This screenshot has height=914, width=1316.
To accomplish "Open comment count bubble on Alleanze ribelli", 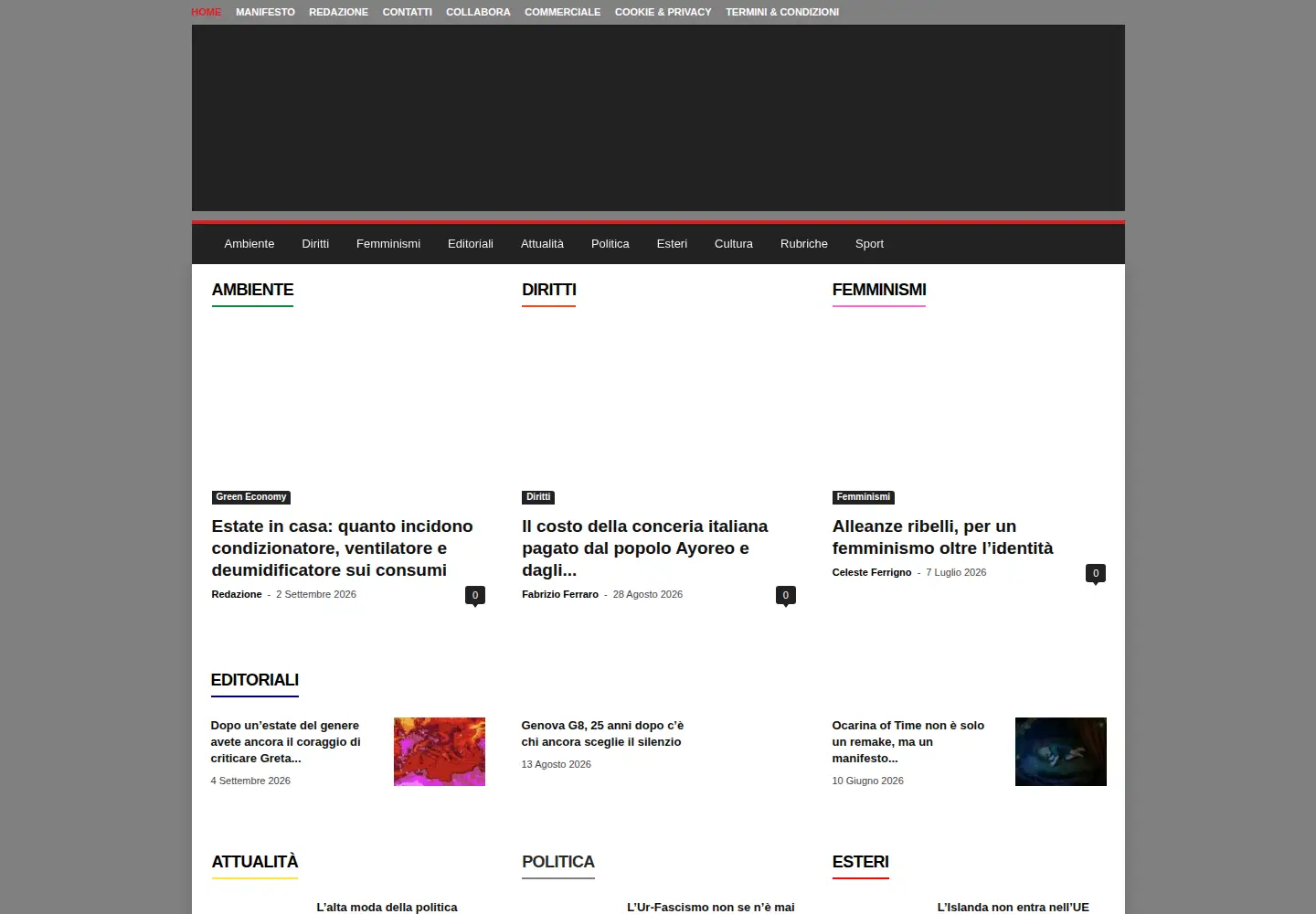I will click(x=1096, y=573).
